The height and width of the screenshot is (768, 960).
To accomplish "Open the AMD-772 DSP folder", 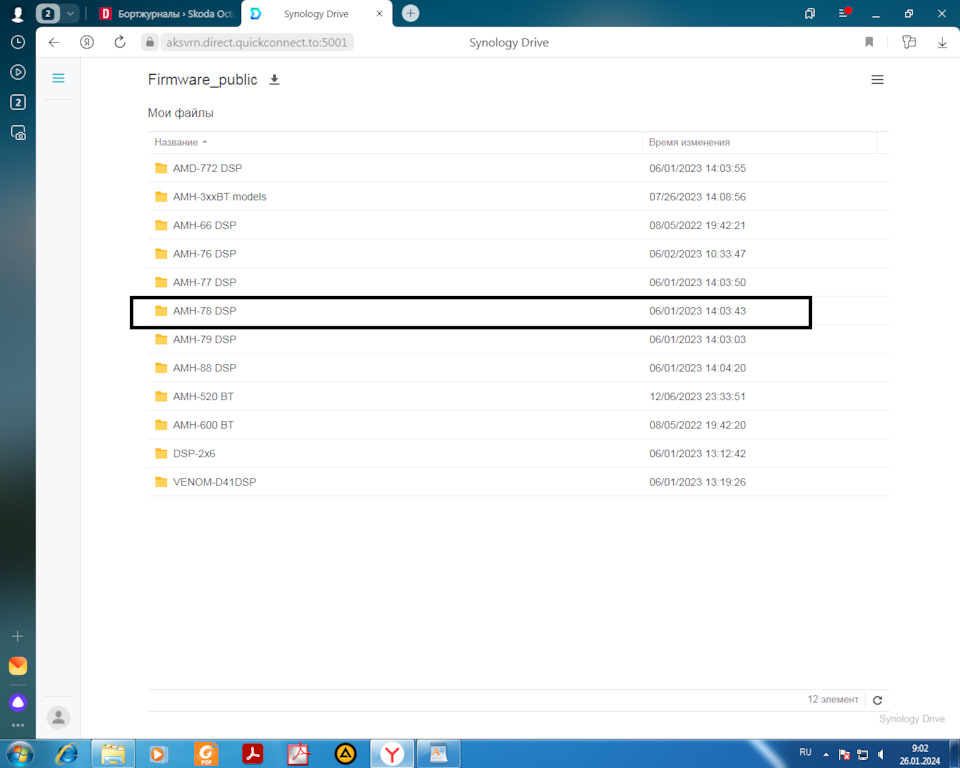I will click(x=208, y=168).
